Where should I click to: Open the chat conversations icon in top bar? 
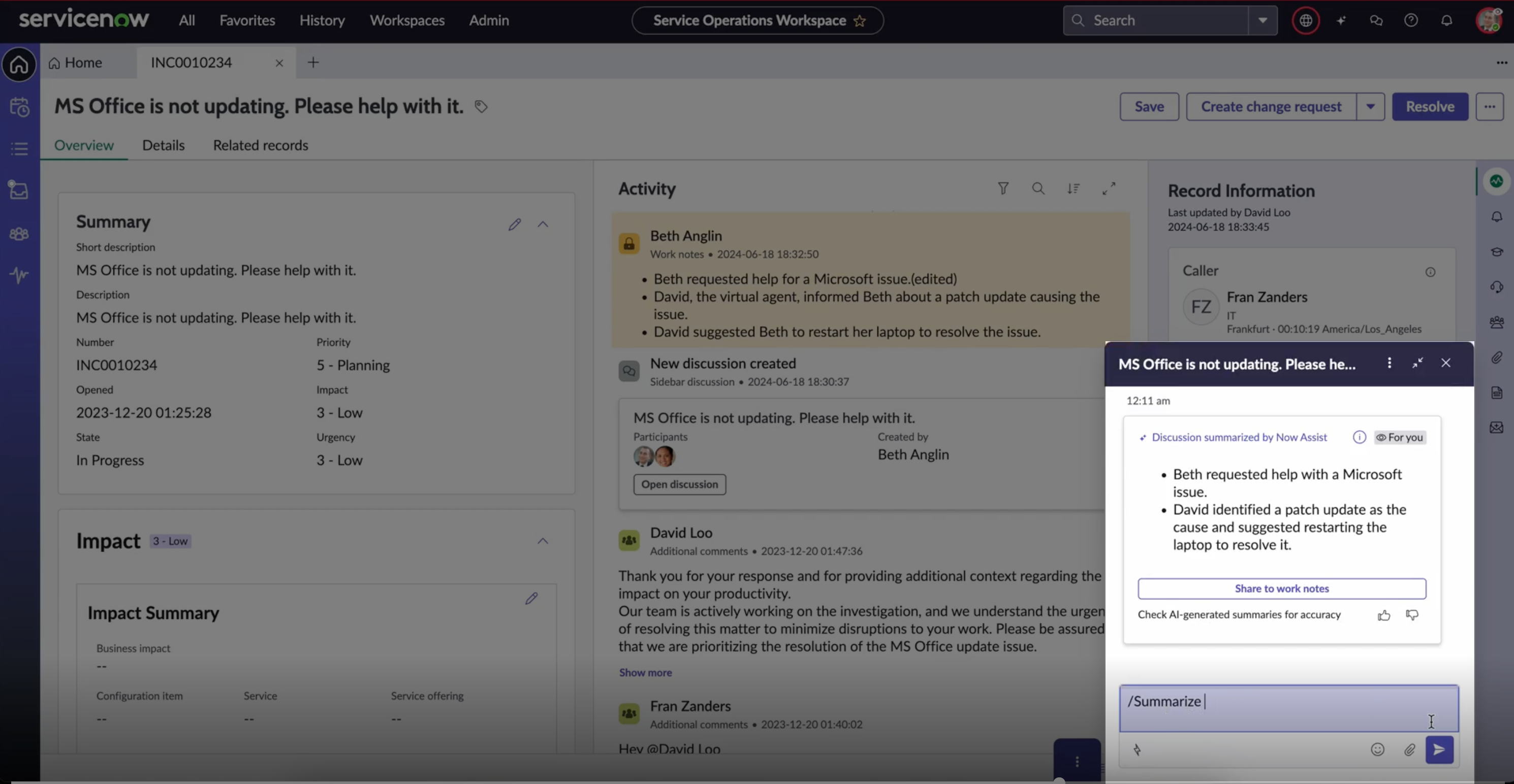pyautogui.click(x=1376, y=20)
